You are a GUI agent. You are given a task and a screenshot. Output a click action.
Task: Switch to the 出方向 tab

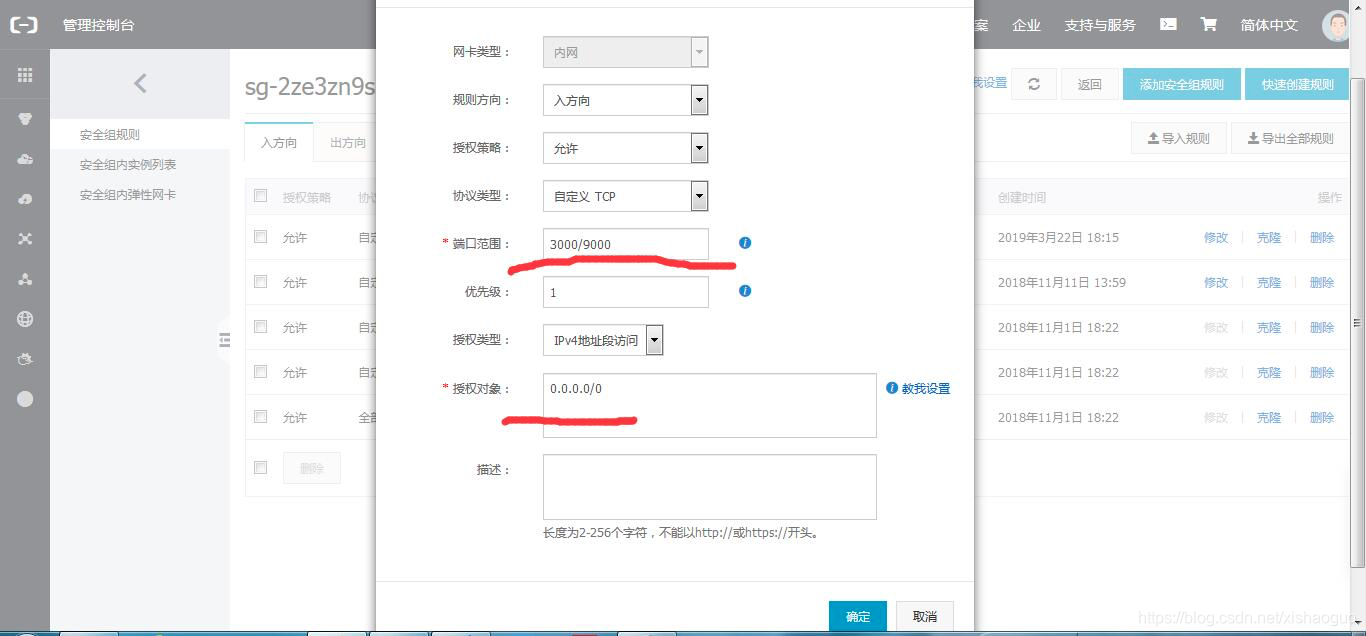pyautogui.click(x=346, y=142)
